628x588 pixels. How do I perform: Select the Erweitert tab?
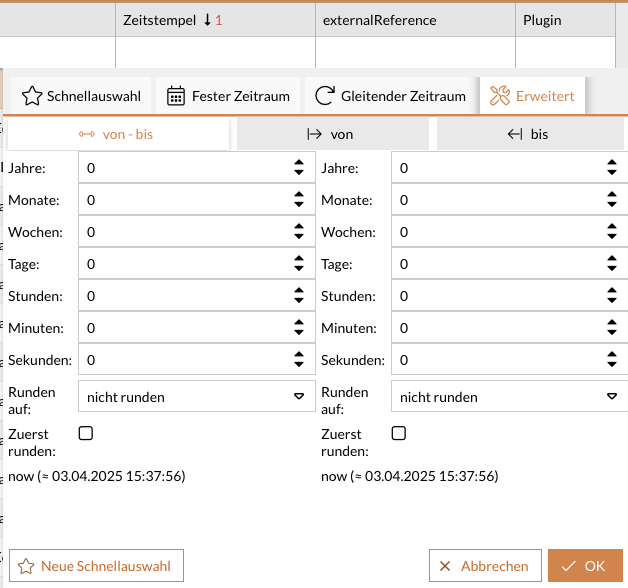[x=532, y=96]
